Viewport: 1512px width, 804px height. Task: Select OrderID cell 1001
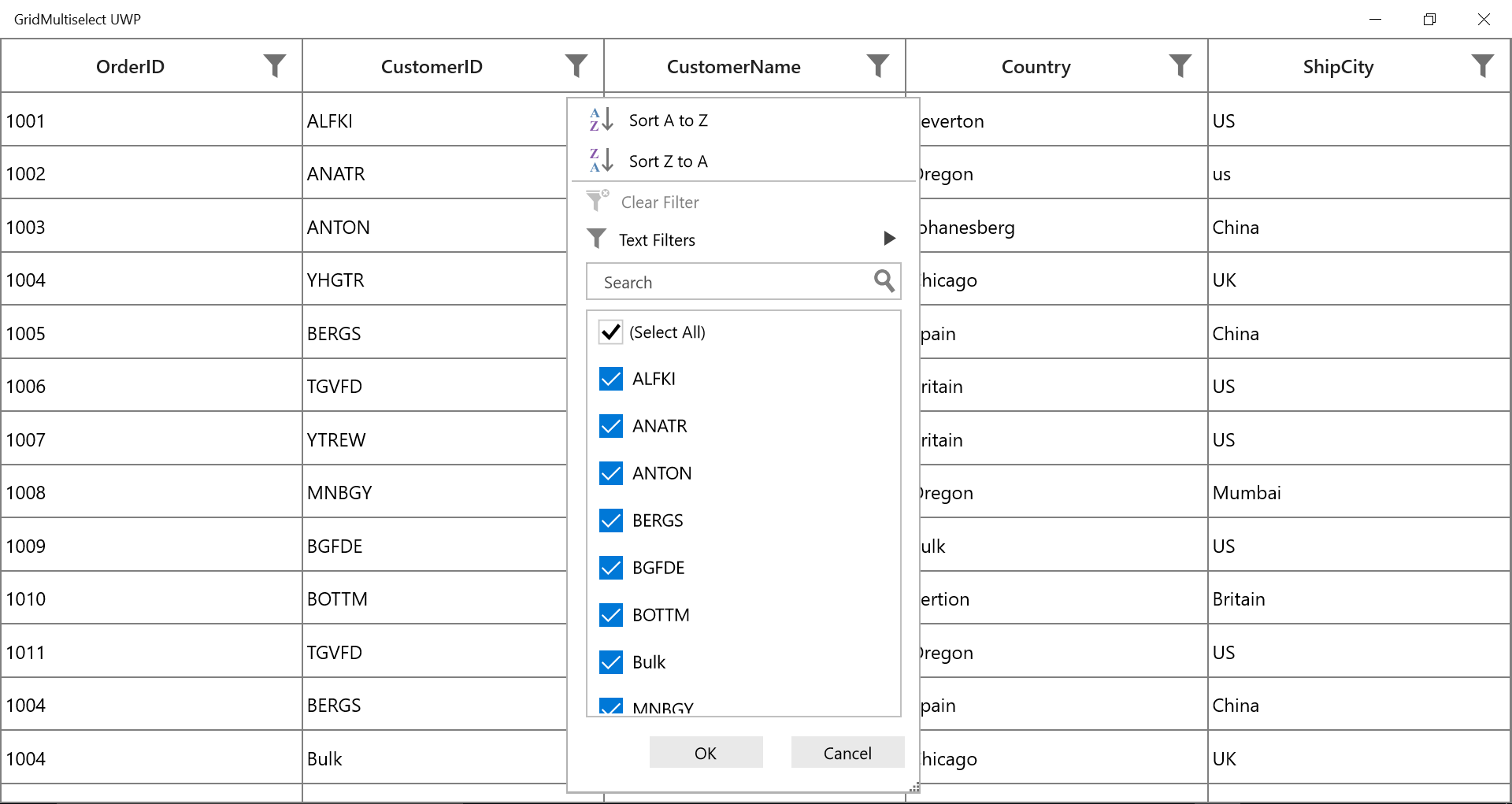pyautogui.click(x=151, y=120)
